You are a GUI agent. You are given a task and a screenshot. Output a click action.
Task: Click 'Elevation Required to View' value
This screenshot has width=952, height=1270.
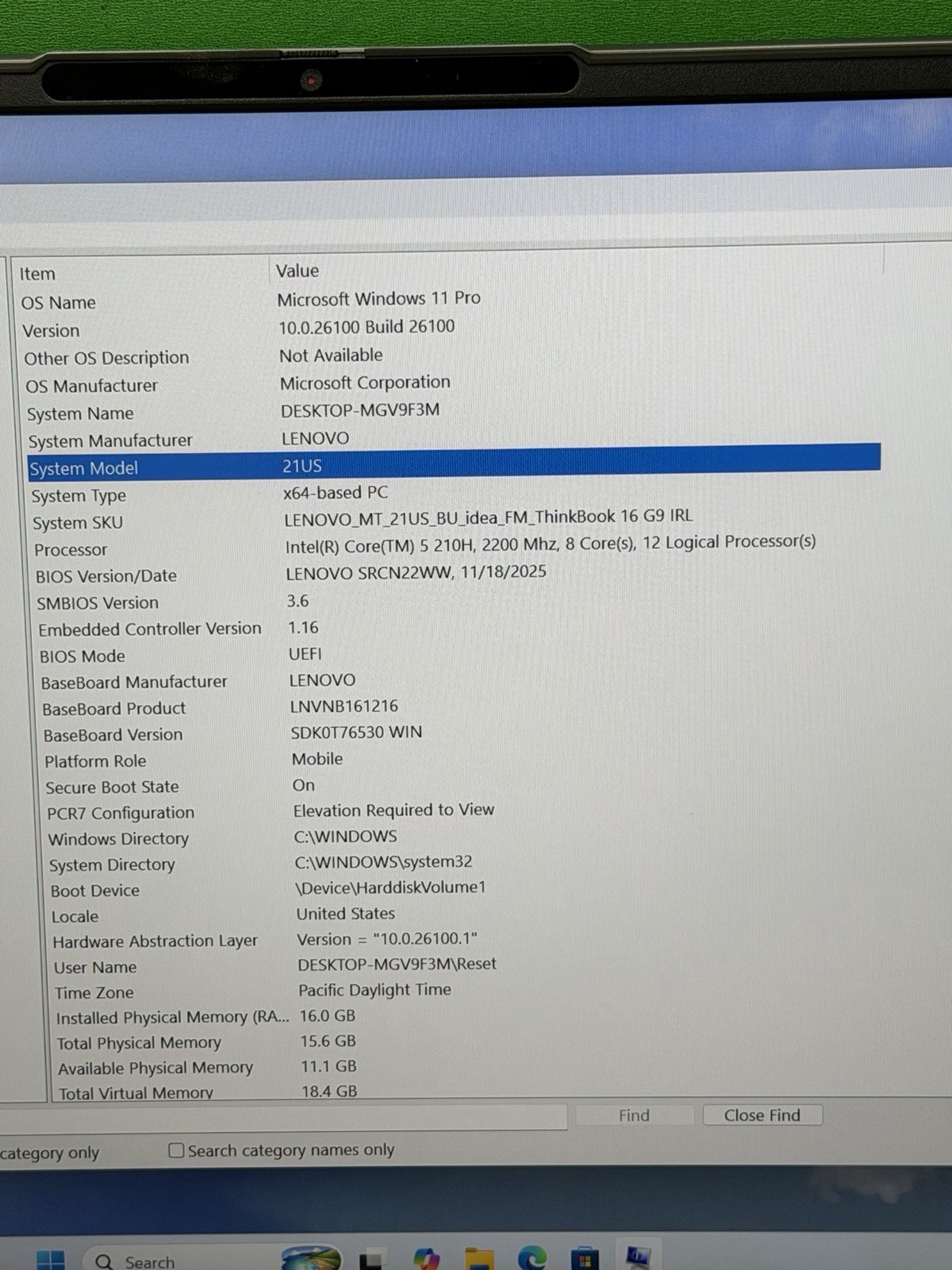click(x=393, y=810)
